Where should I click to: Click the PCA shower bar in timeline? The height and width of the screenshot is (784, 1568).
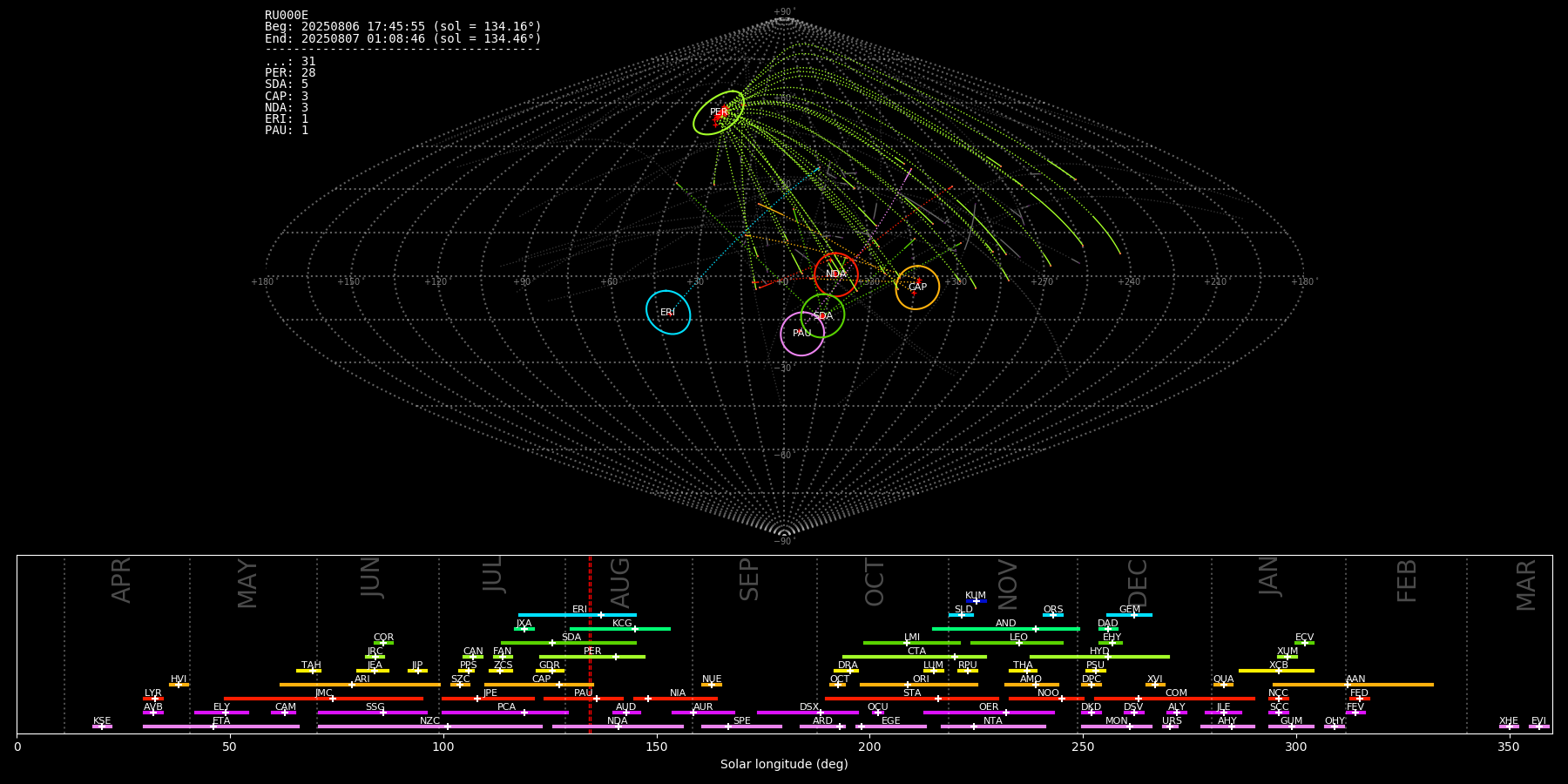click(x=505, y=713)
